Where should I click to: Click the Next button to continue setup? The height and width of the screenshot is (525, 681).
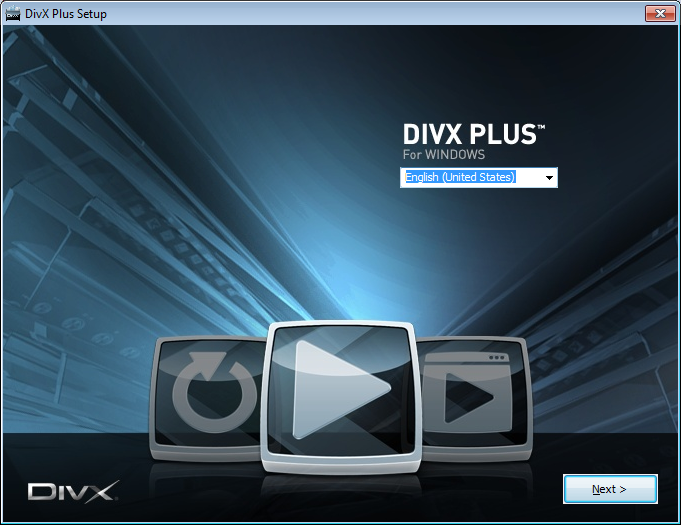[x=610, y=489]
